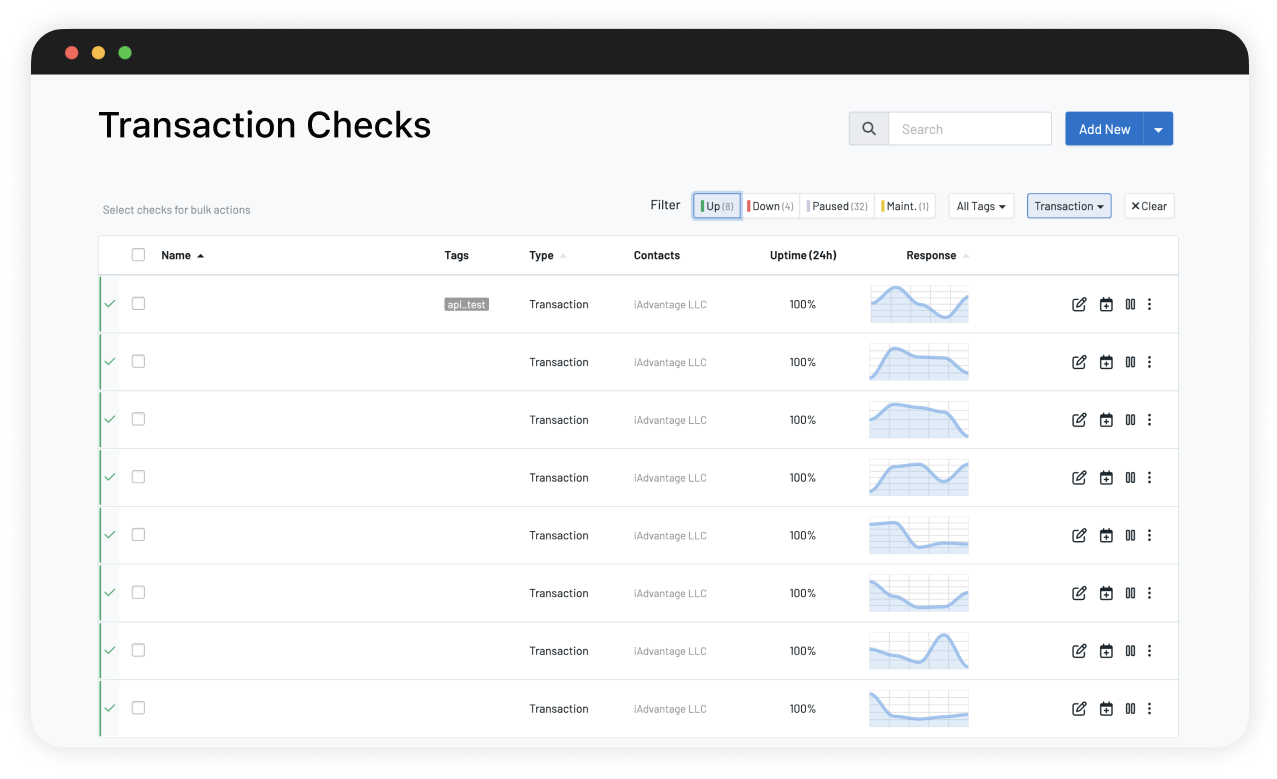
Task: Clear all filters with Clear button
Action: 1149,206
